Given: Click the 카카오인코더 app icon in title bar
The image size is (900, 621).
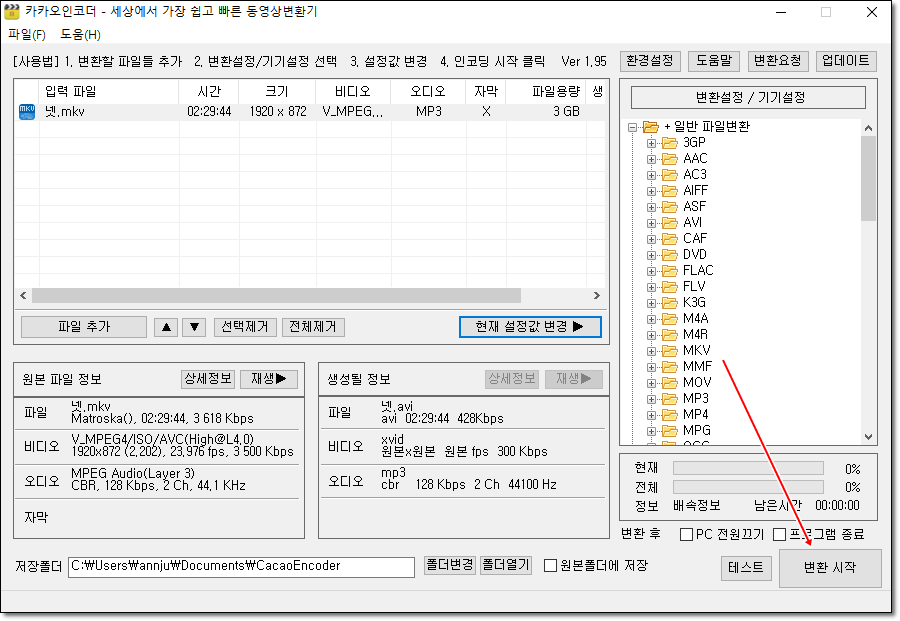Looking at the screenshot, I should (x=11, y=11).
